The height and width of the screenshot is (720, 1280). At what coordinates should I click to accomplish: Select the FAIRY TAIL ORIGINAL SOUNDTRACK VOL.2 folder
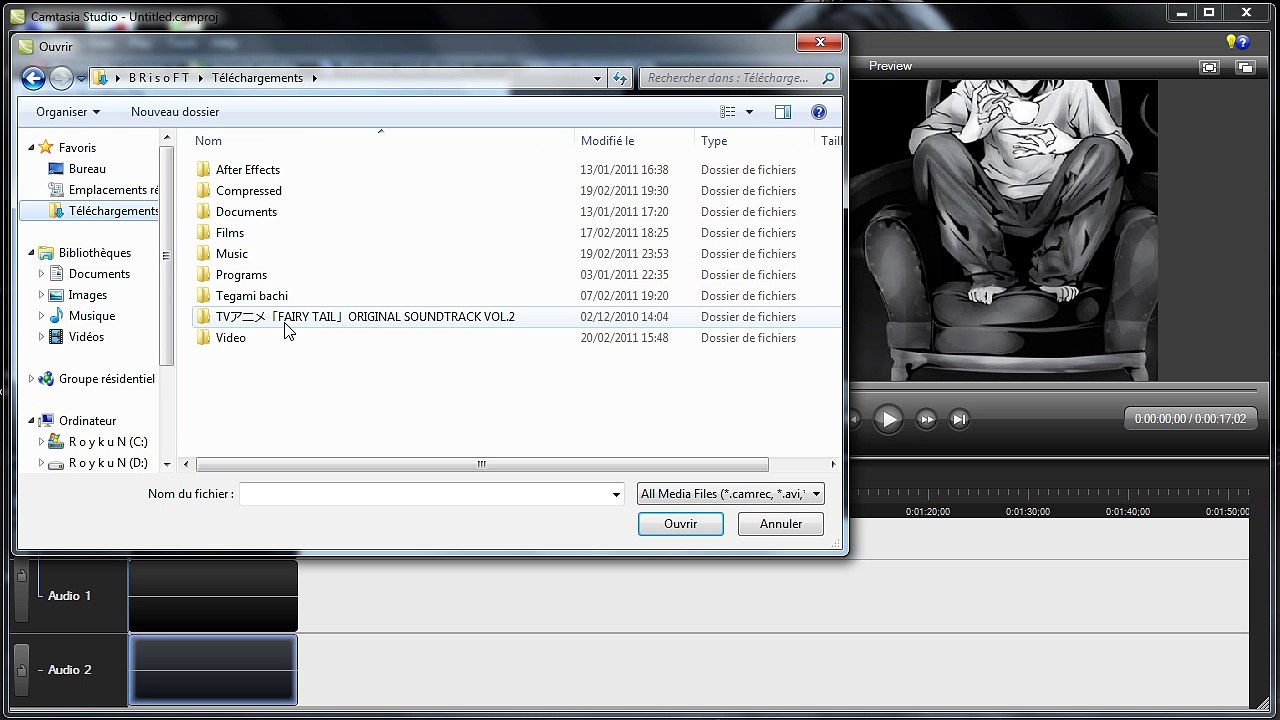[x=365, y=317]
